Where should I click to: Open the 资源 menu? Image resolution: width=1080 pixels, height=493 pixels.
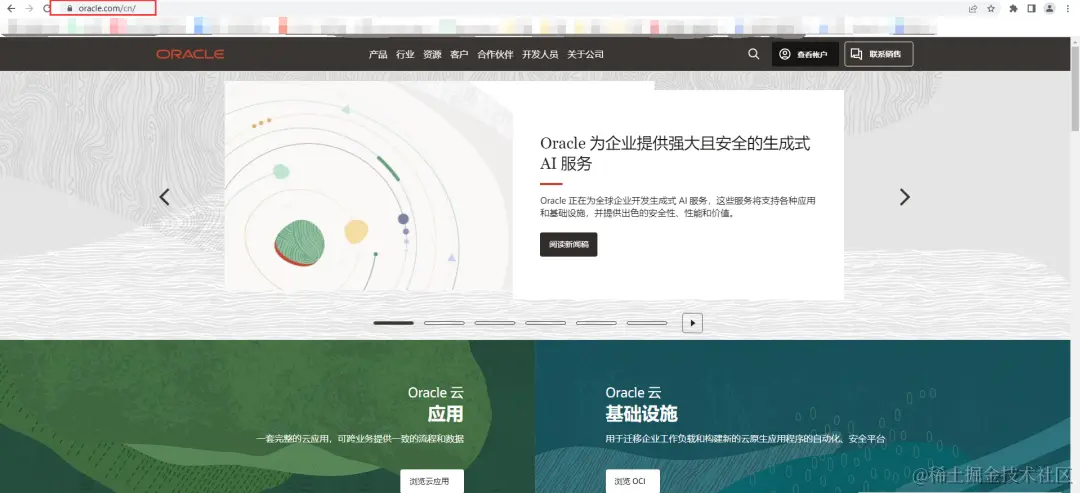point(432,54)
